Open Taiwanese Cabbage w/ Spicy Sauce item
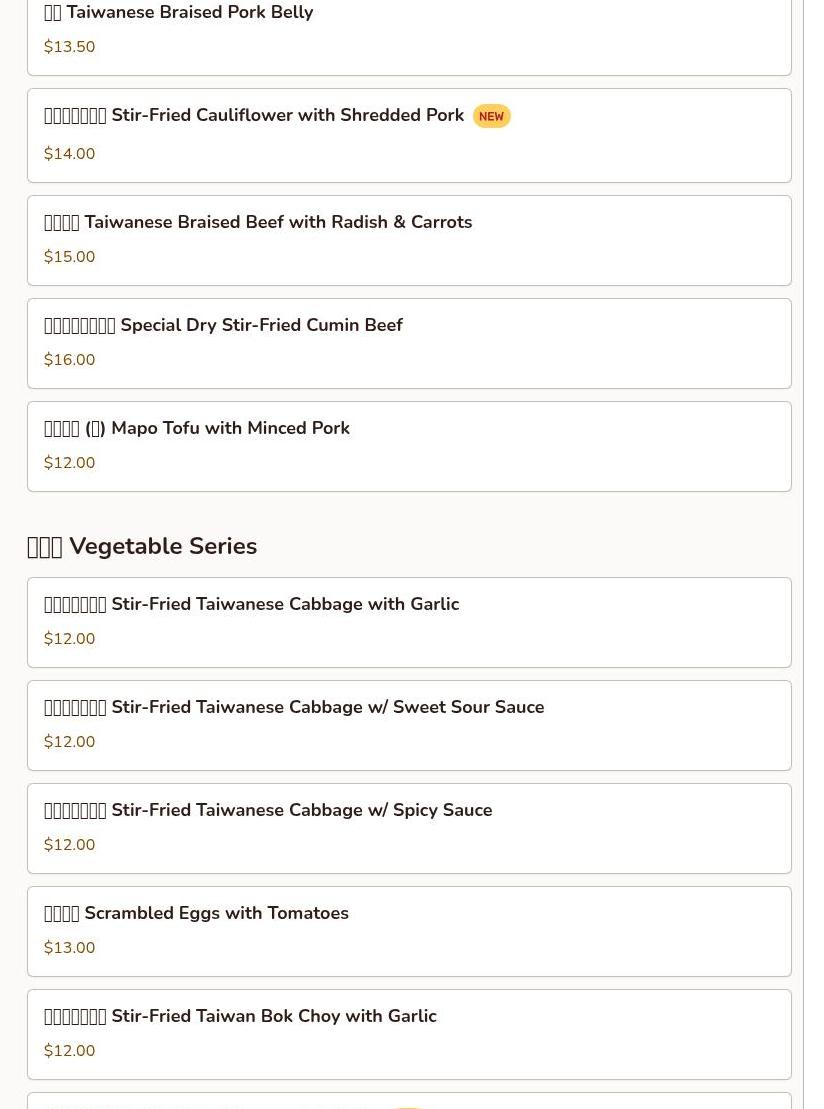Viewport: 824px width, 1109px height. coord(409,828)
